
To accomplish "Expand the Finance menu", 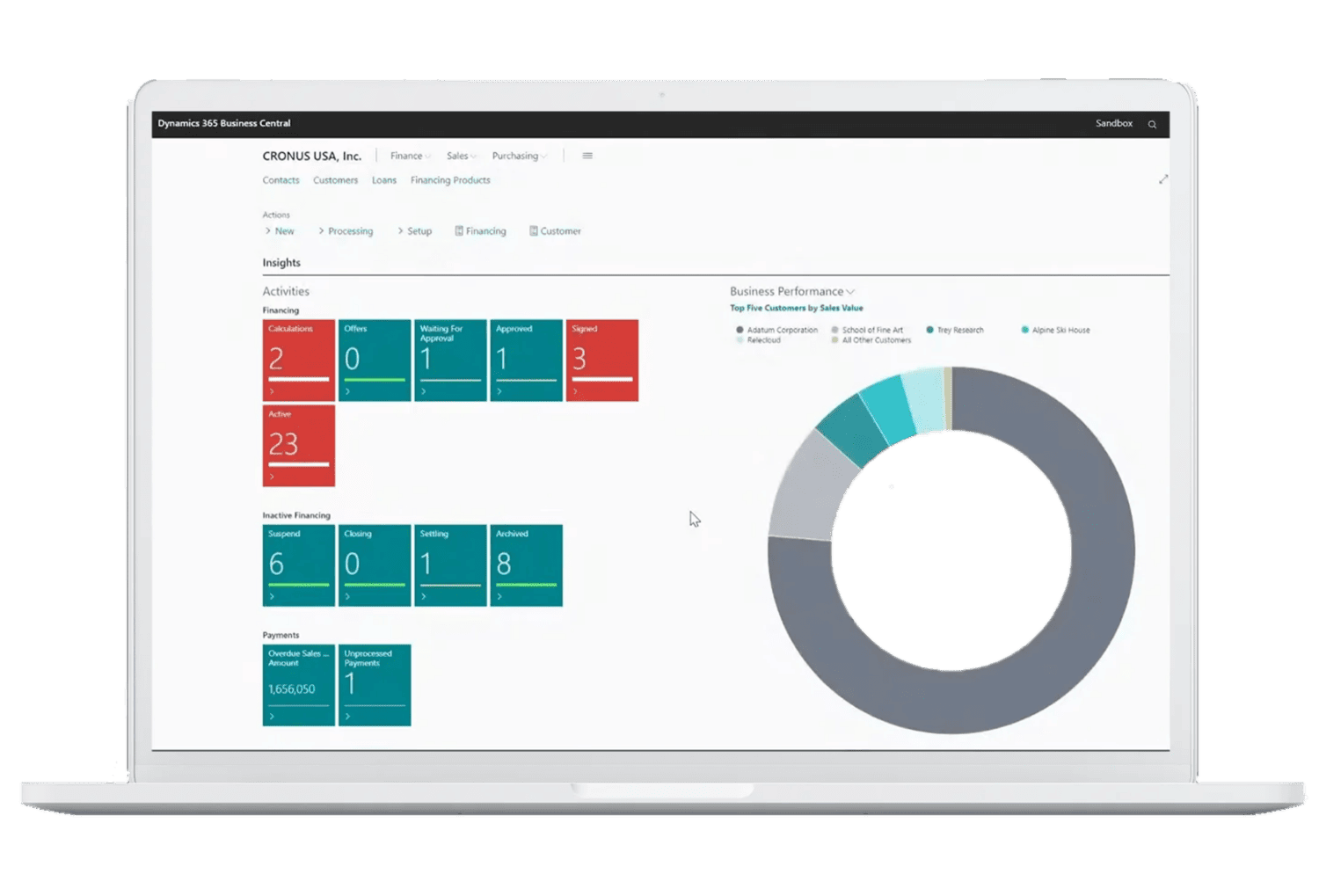I will coord(410,156).
